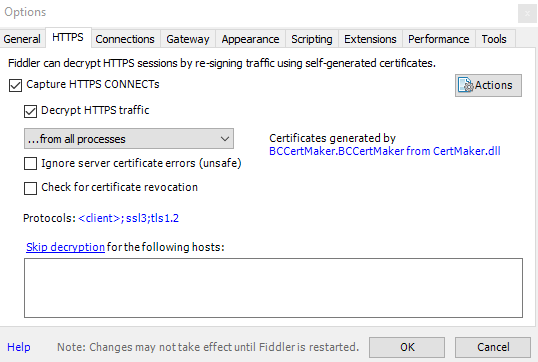Open the Scripting tab
This screenshot has width=538, height=362.
coord(312,39)
